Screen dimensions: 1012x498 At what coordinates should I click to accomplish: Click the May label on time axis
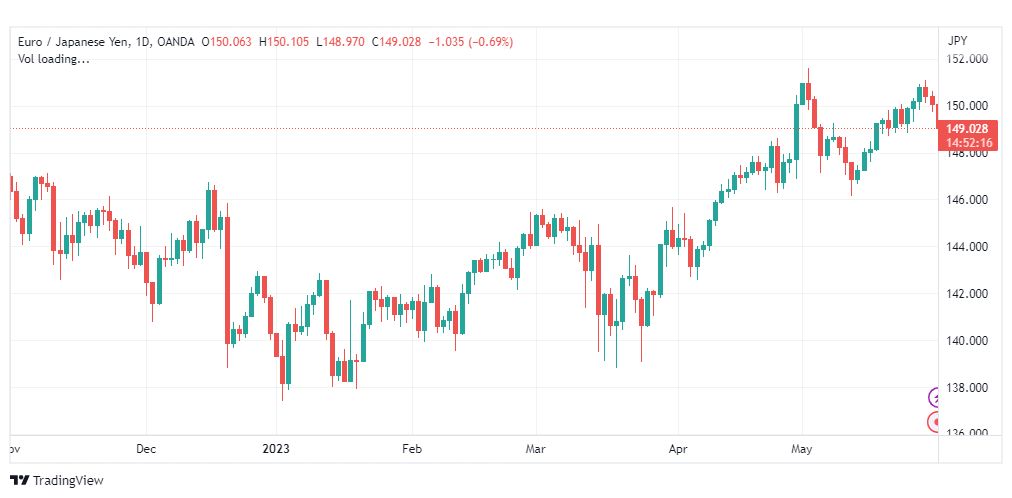tap(802, 450)
